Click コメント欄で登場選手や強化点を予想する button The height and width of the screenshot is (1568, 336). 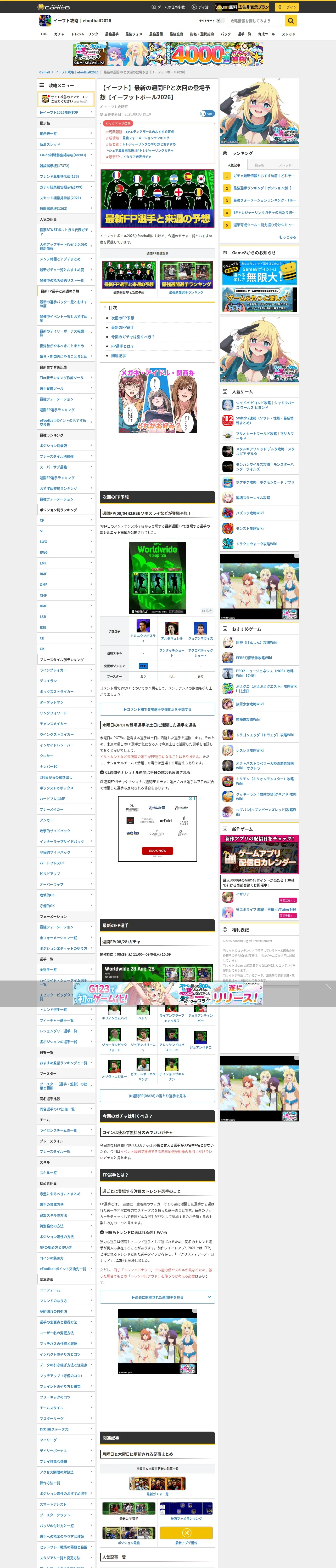[157, 709]
